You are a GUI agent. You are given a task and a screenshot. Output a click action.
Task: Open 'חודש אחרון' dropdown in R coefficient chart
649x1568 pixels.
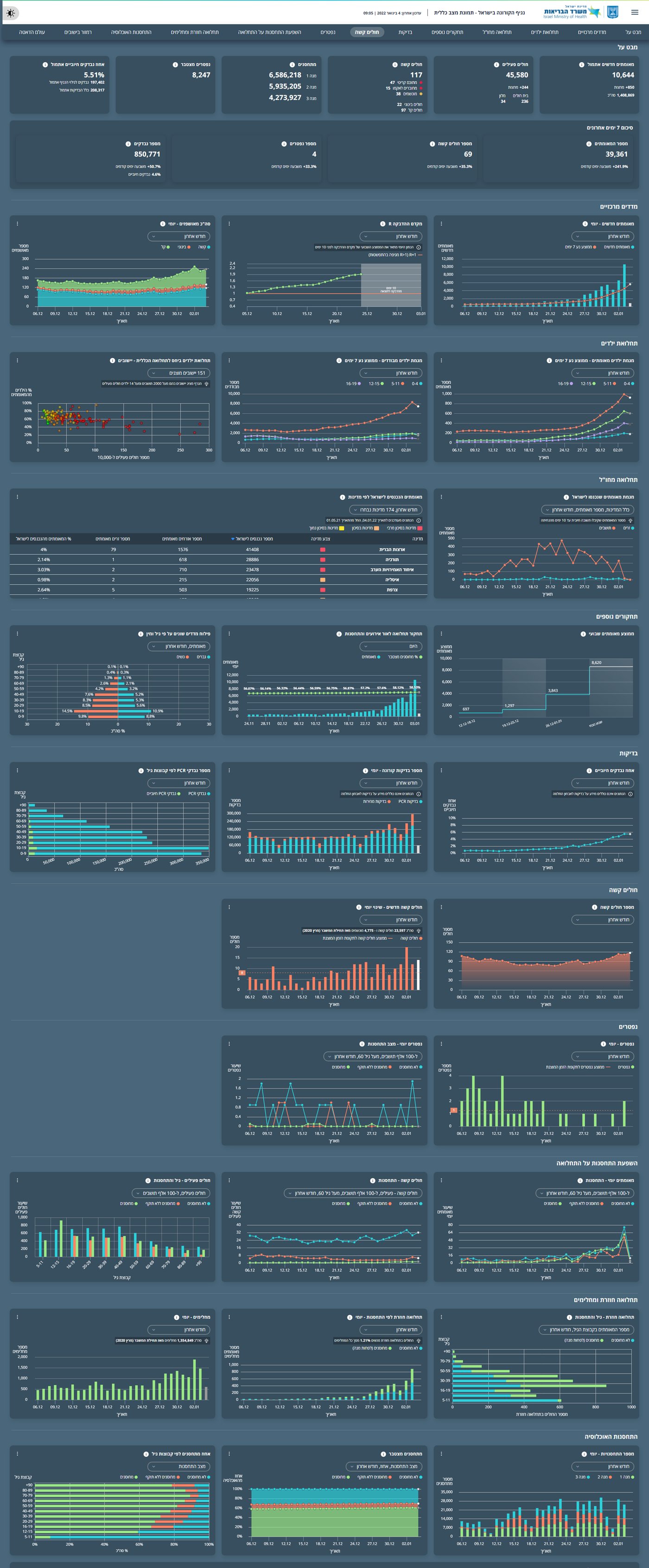click(390, 236)
